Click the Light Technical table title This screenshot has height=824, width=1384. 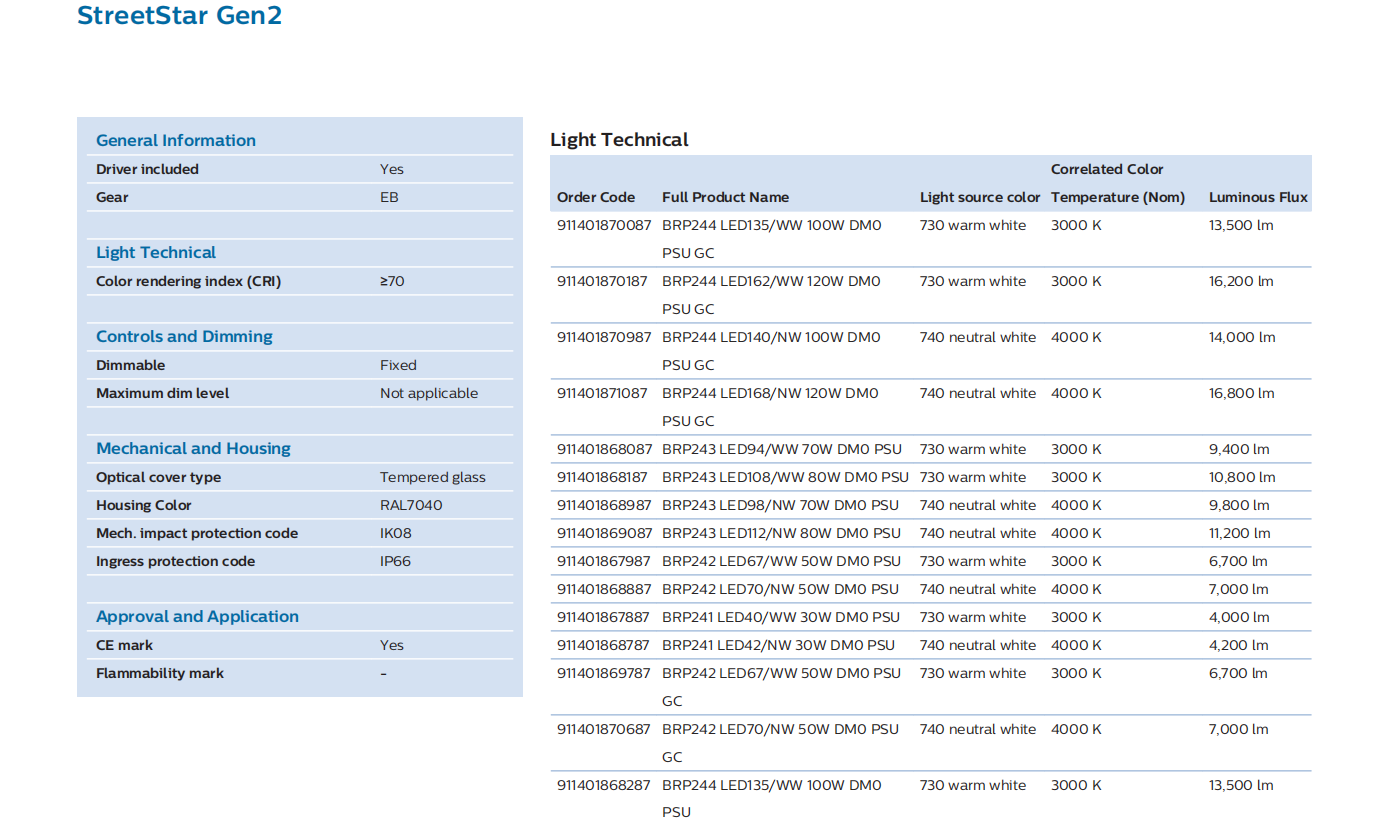[619, 140]
